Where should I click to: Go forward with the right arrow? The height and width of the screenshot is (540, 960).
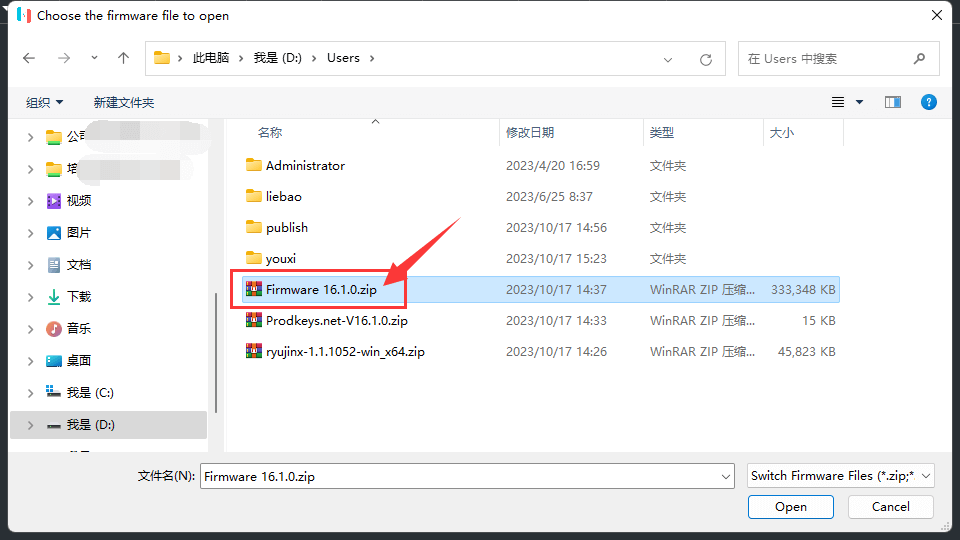click(64, 58)
